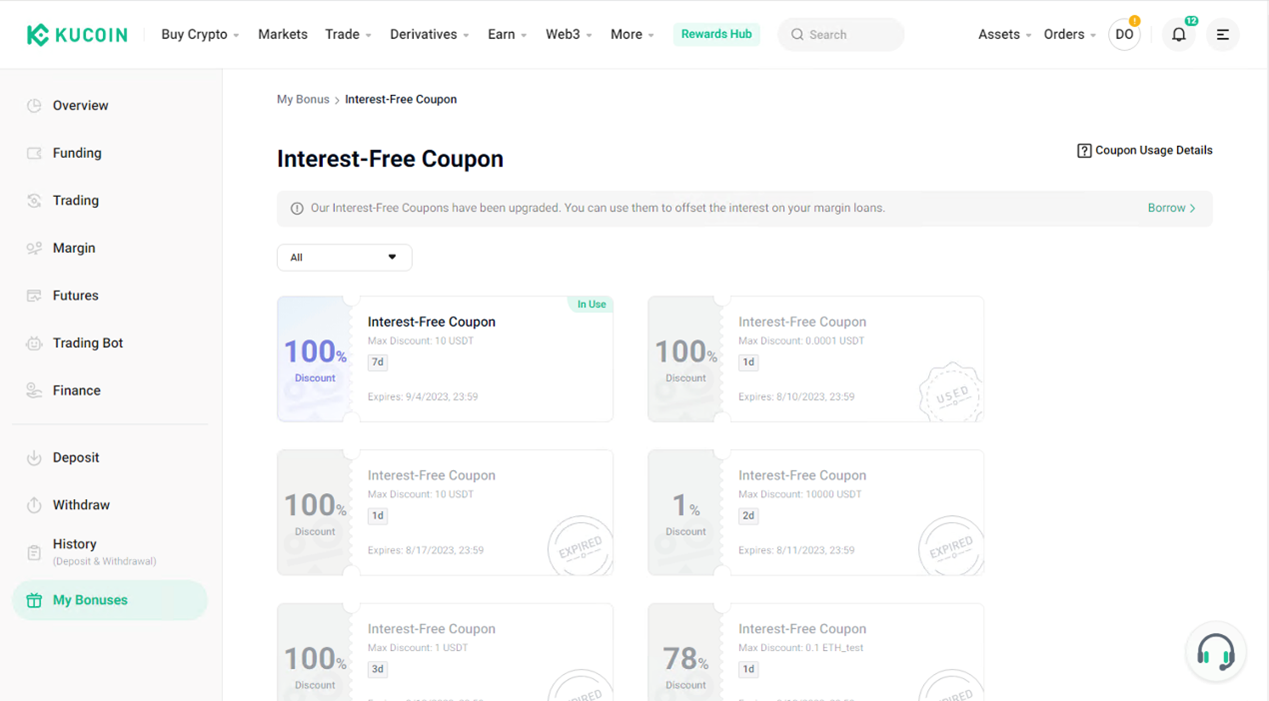Expand the Buy Crypto menu
Viewport: 1269px width, 701px height.
[x=200, y=34]
